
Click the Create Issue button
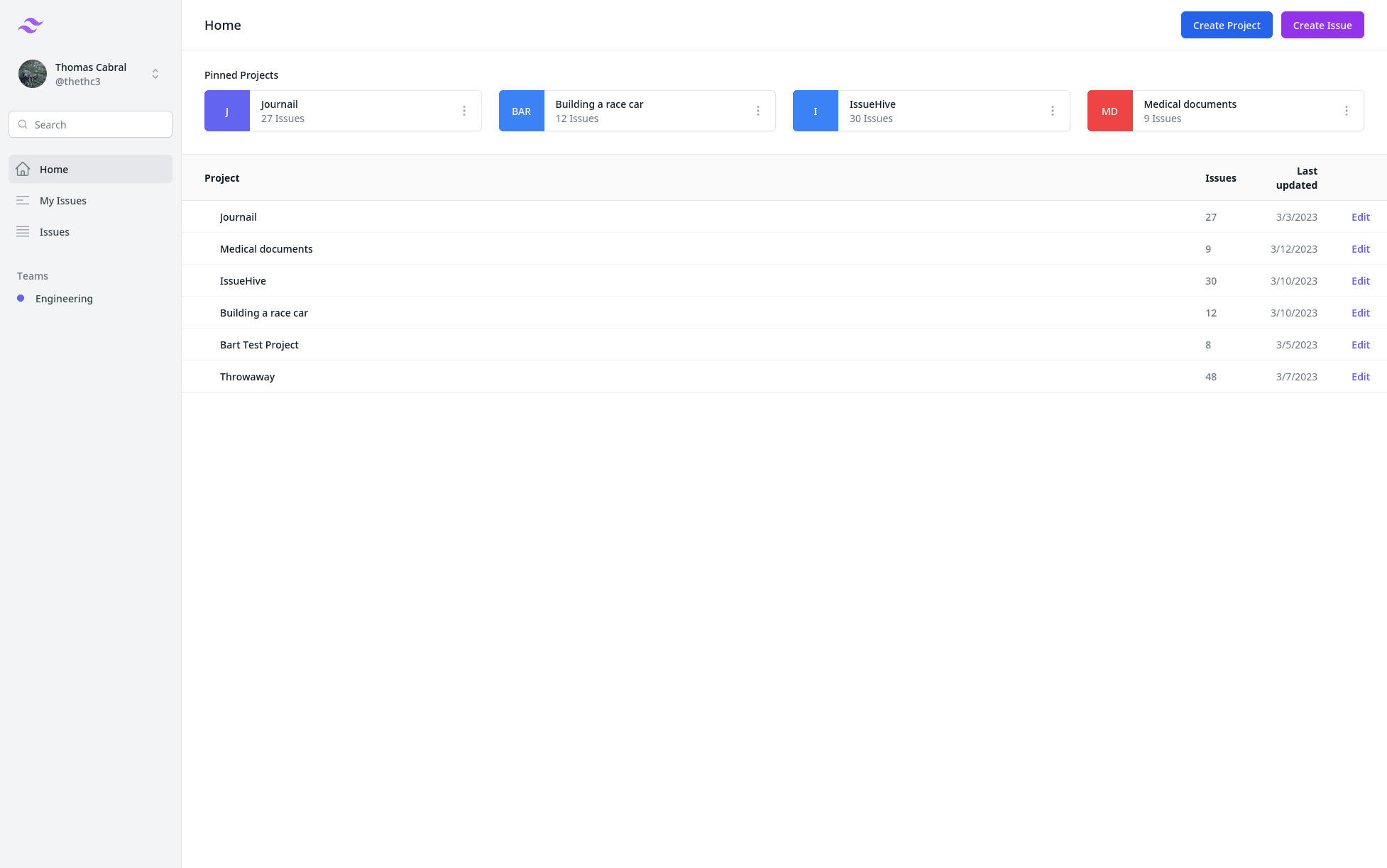click(1322, 25)
